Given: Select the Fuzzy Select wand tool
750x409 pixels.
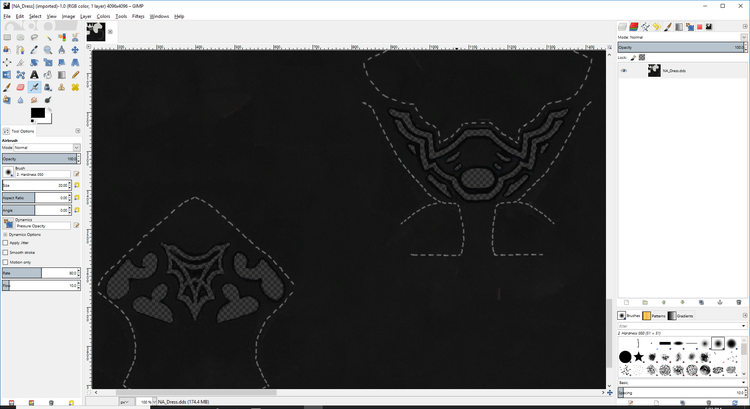Looking at the screenshot, I should (48, 37).
